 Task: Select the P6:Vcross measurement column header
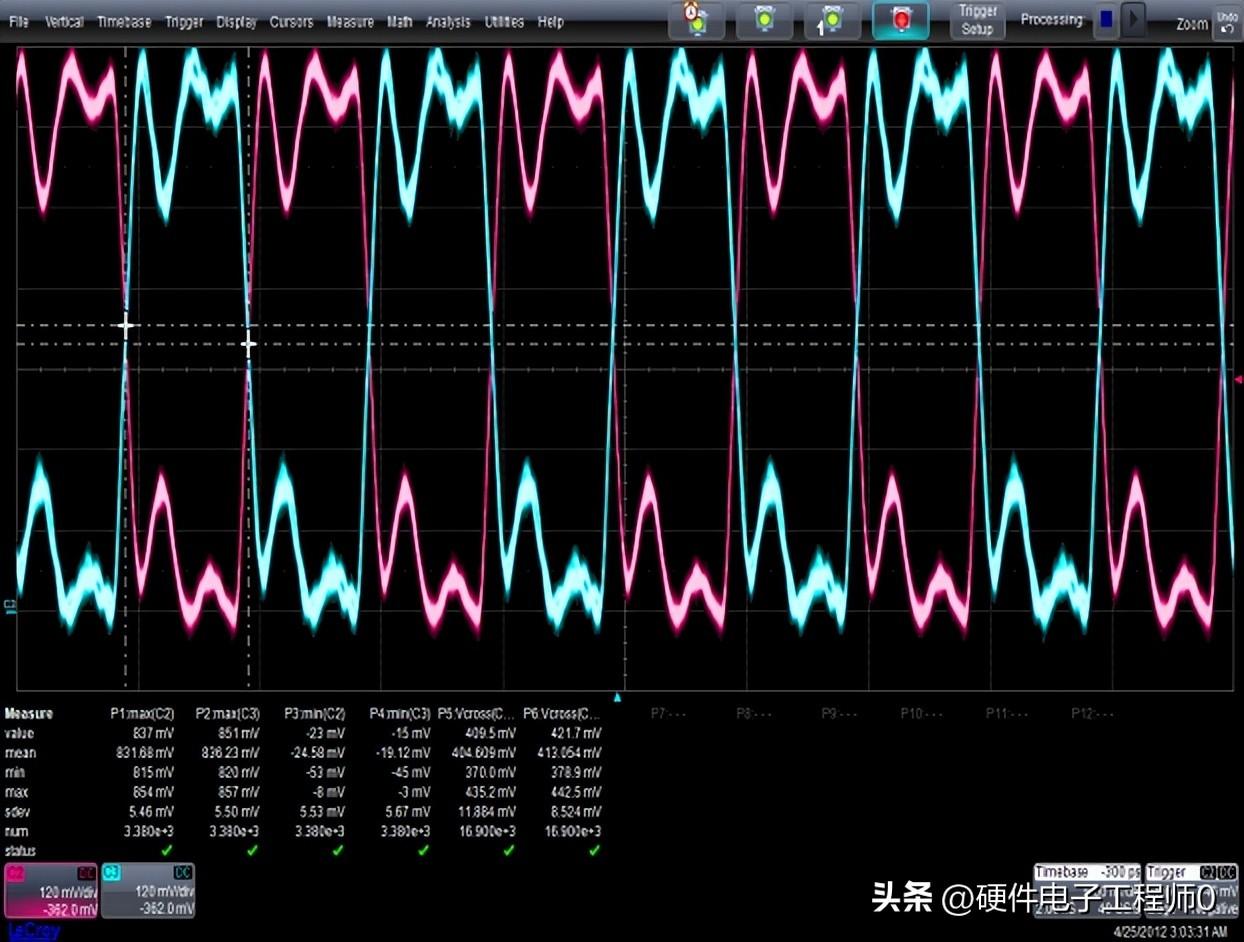coord(562,714)
